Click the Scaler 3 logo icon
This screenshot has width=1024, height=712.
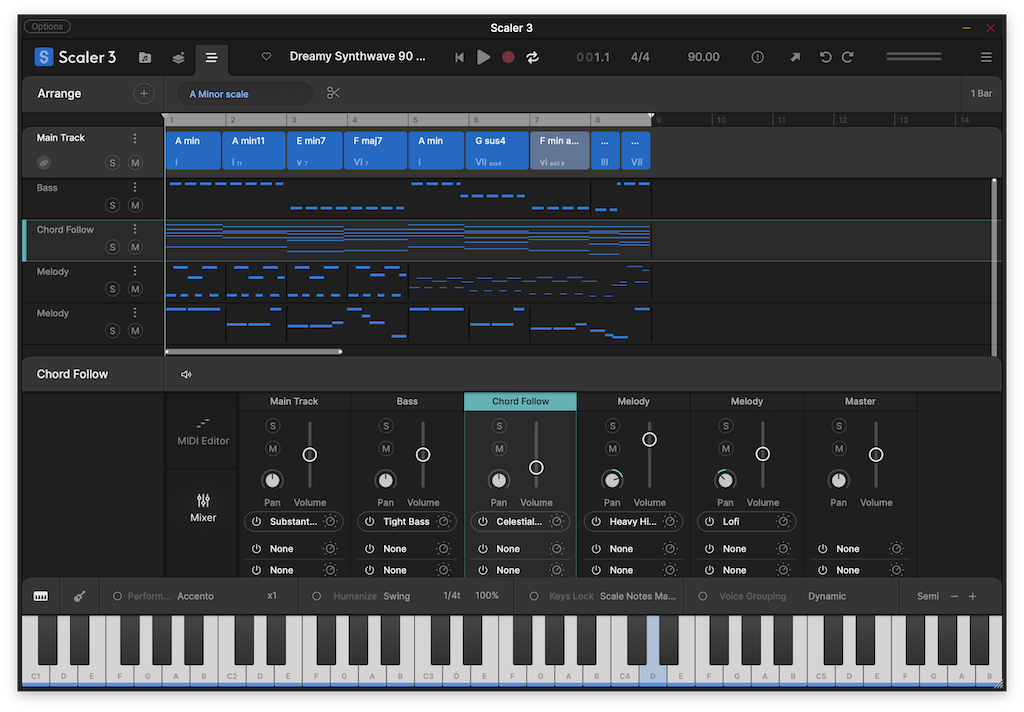pyautogui.click(x=44, y=57)
